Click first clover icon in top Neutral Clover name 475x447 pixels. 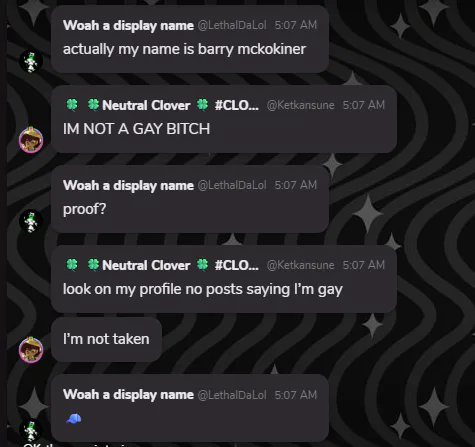pos(72,105)
